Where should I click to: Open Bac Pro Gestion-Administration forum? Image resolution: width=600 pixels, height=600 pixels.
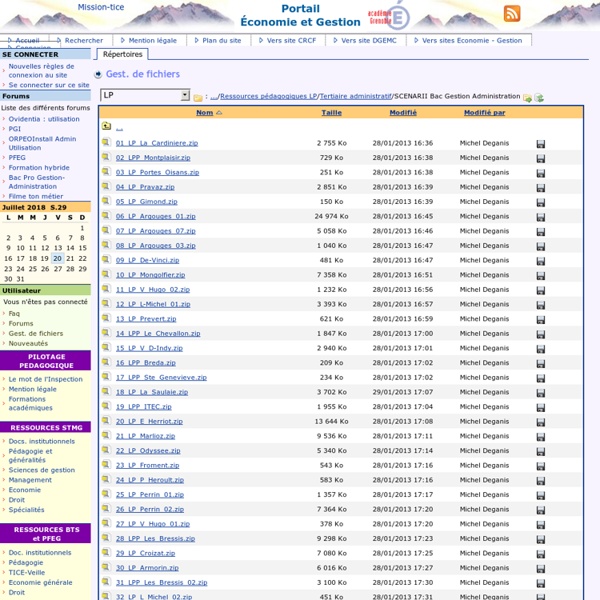tap(36, 182)
